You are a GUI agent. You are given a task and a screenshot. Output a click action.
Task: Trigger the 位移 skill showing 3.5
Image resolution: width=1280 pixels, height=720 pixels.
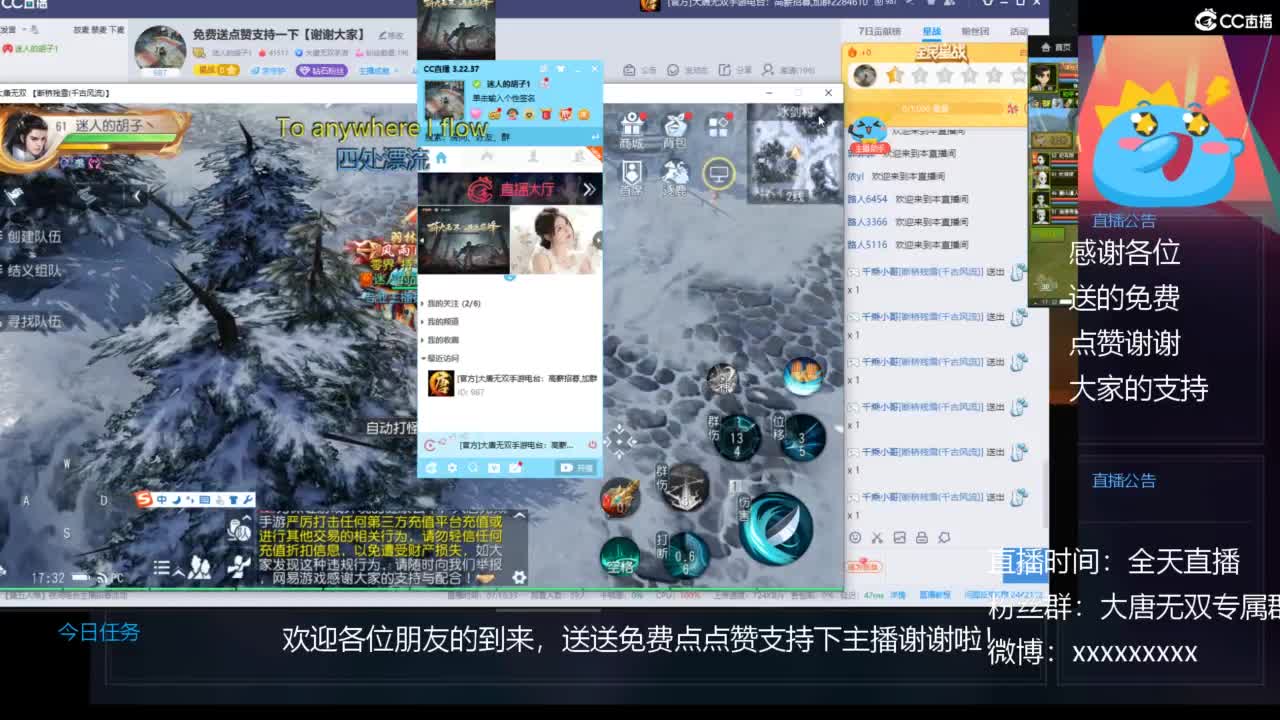tap(801, 437)
